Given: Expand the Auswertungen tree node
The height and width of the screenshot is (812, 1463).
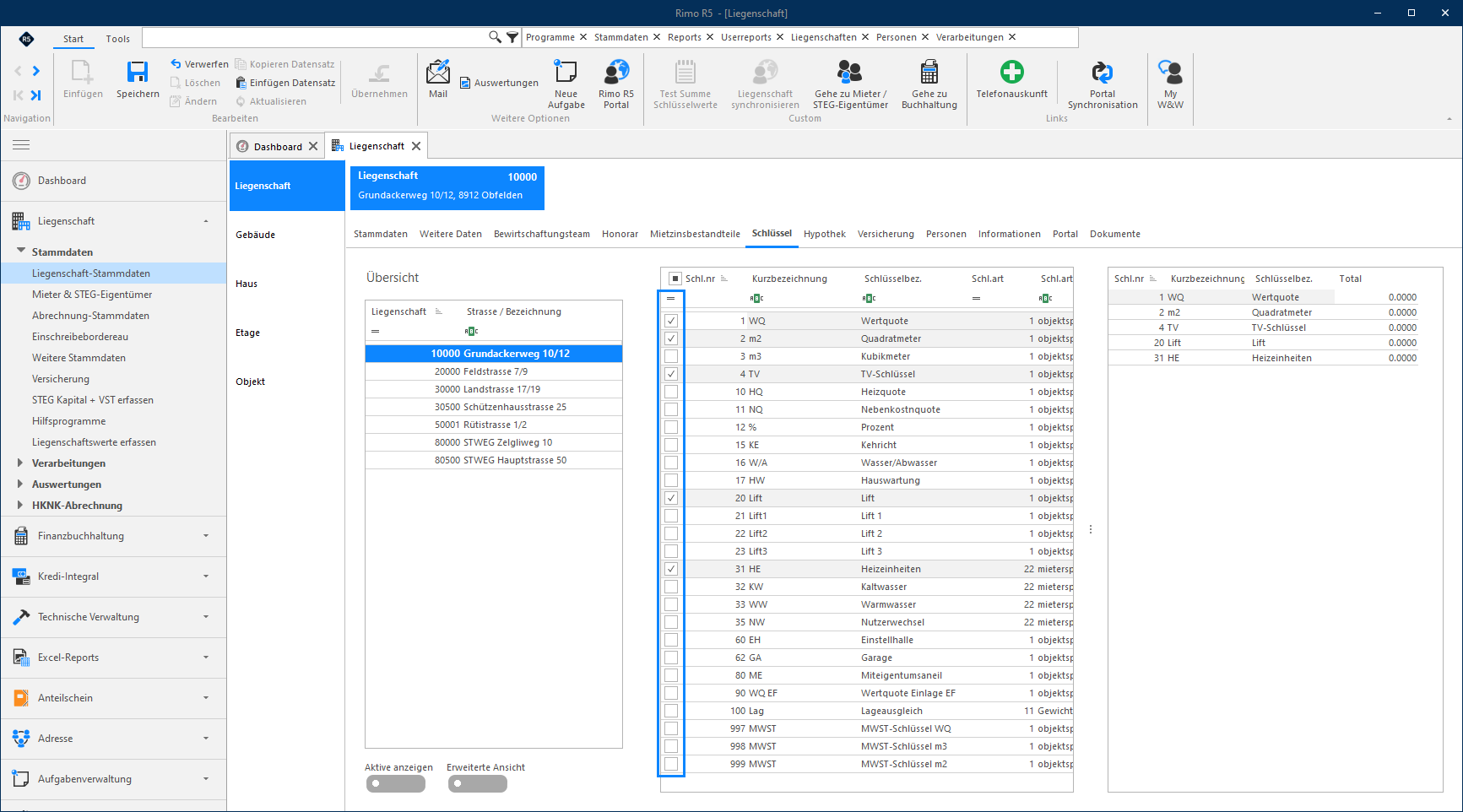Looking at the screenshot, I should coord(20,484).
